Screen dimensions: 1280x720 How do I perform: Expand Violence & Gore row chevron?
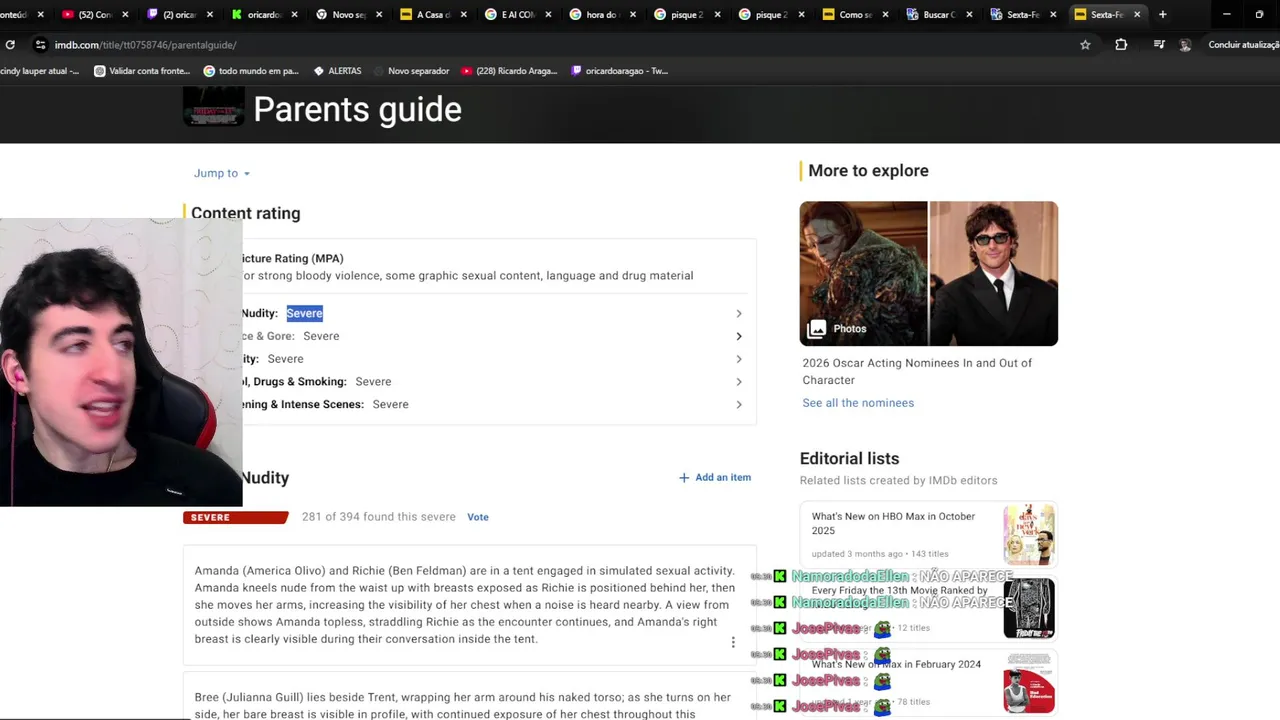(739, 336)
